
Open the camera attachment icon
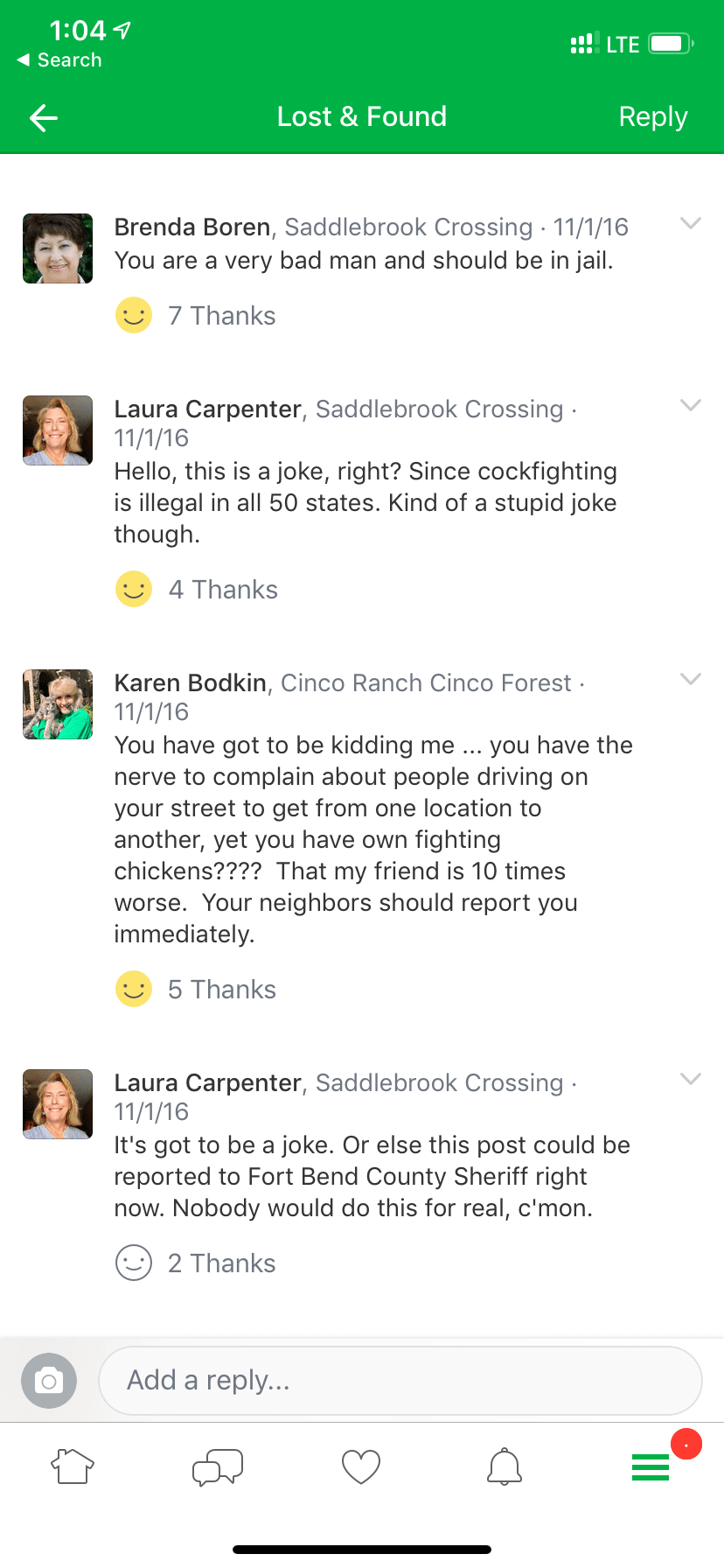[49, 1381]
